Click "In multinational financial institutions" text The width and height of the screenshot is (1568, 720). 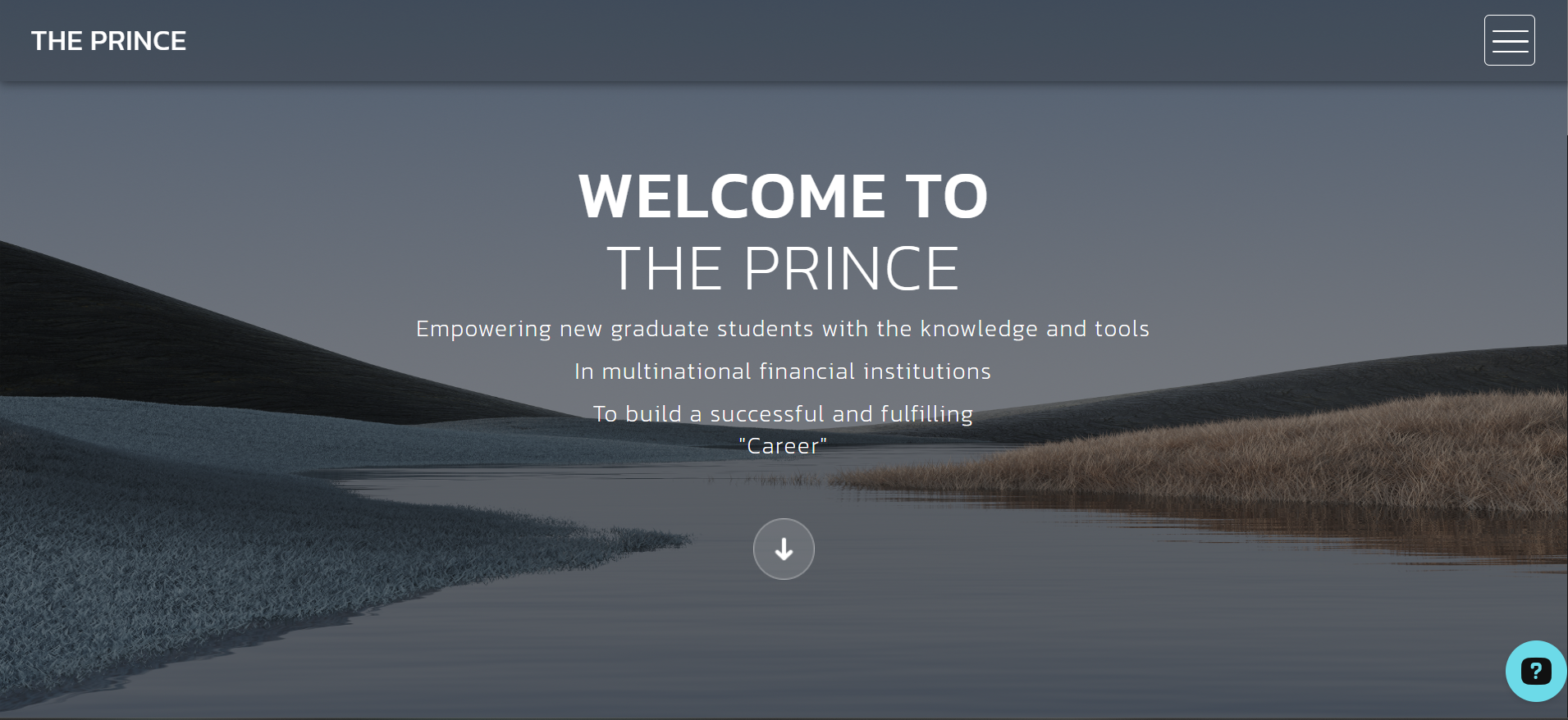[x=783, y=371]
